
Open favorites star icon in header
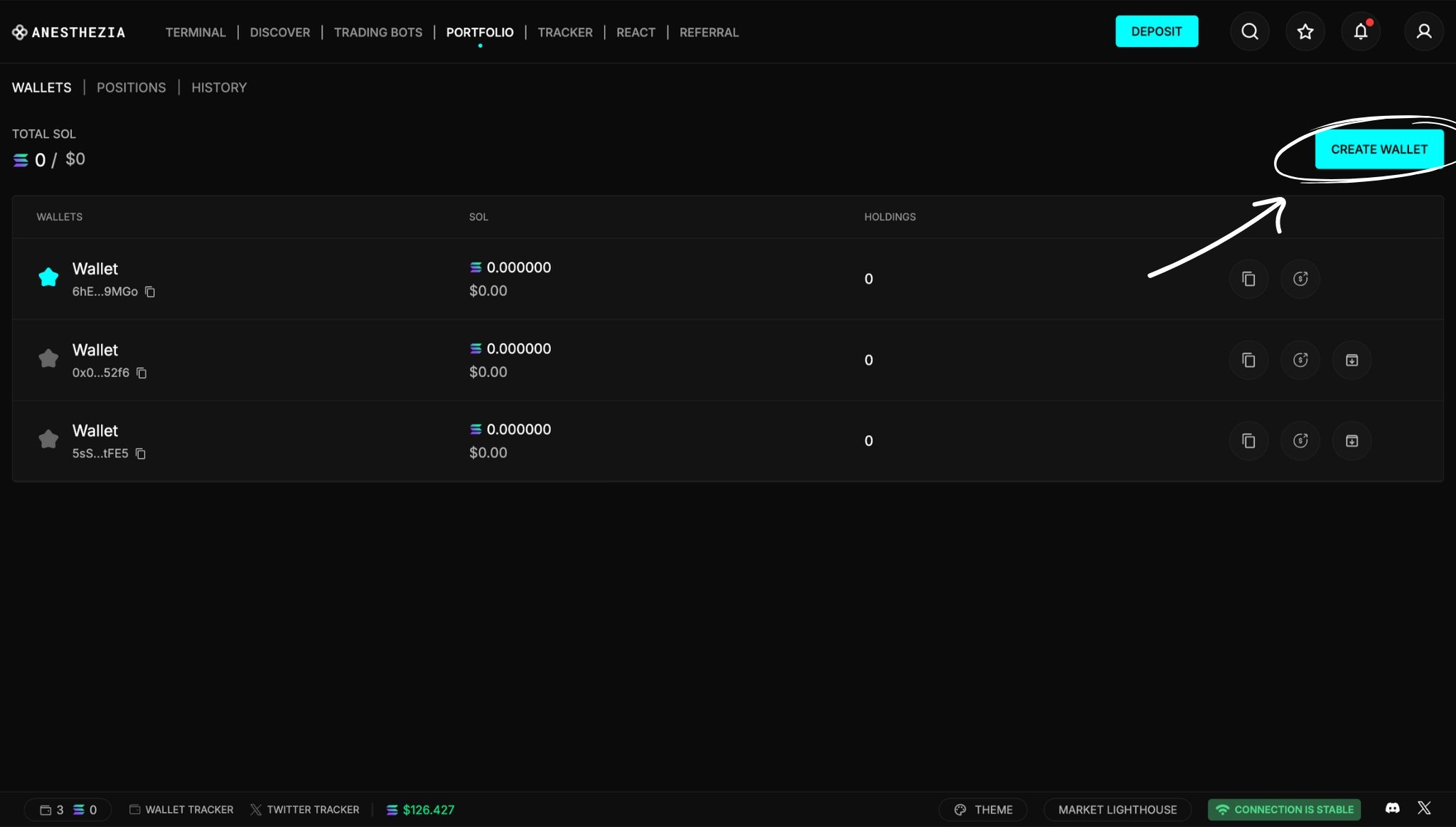tap(1305, 31)
